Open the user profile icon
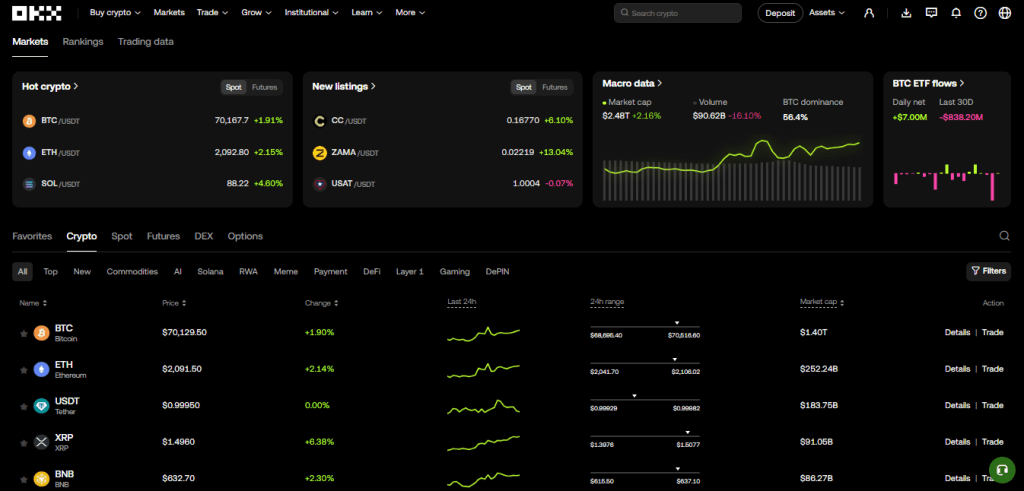This screenshot has height=491, width=1024. (x=869, y=13)
